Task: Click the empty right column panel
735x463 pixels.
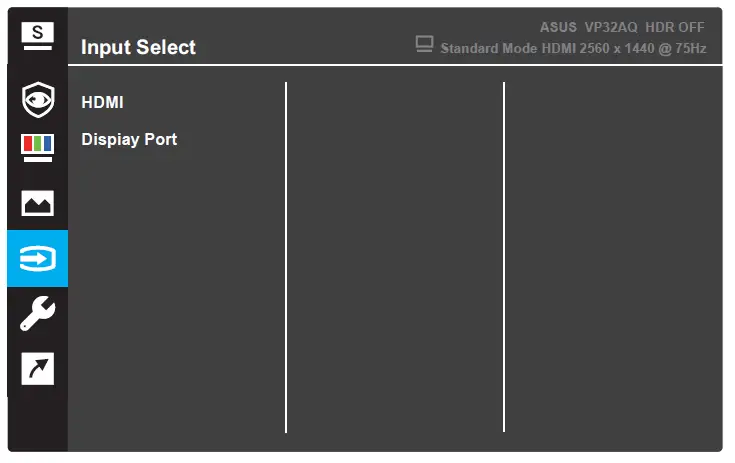Action: (611, 258)
